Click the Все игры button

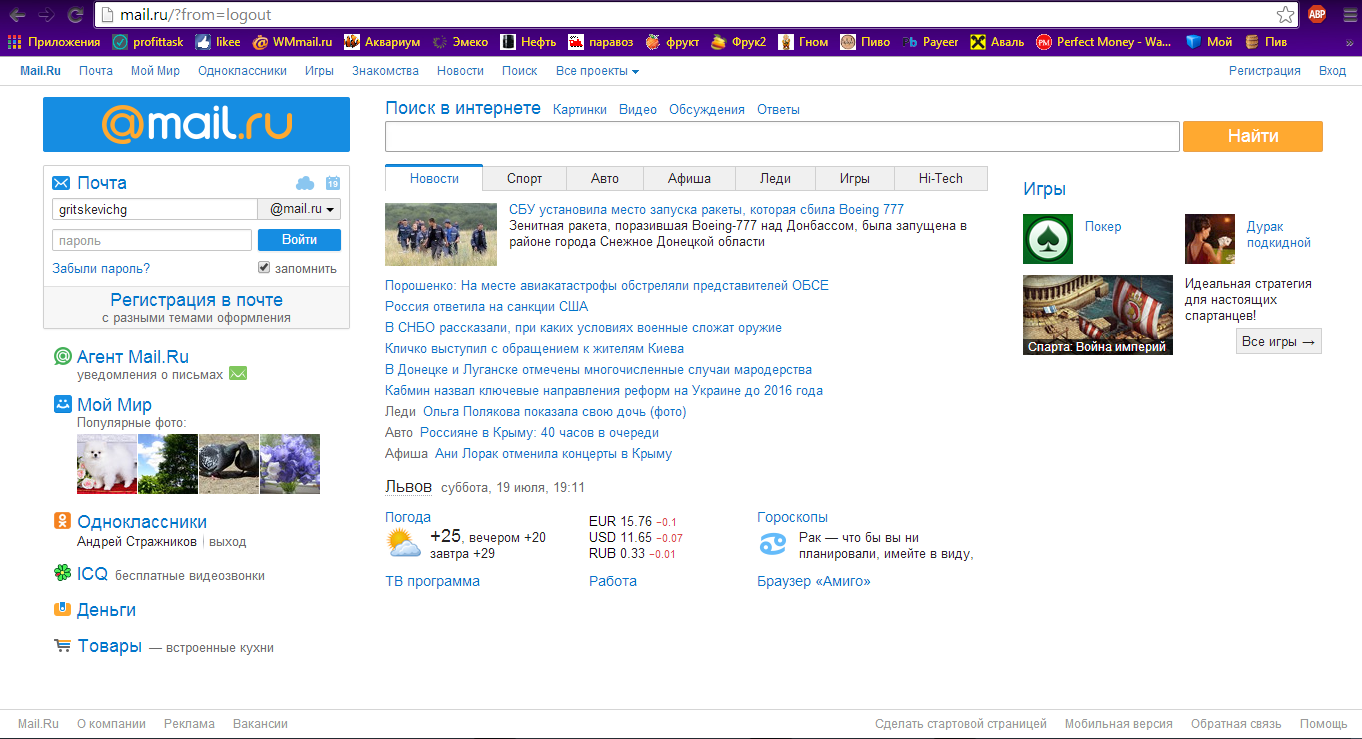pos(1279,342)
